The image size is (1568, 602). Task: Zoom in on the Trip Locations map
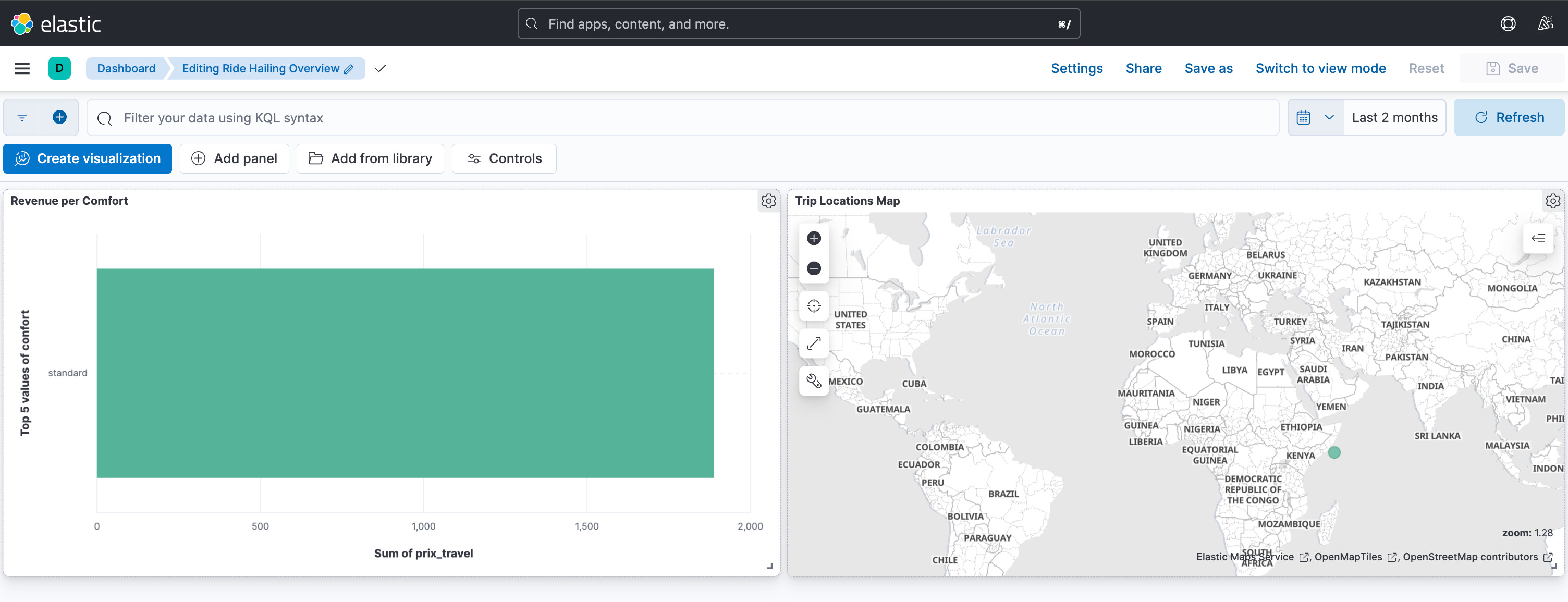tap(814, 238)
